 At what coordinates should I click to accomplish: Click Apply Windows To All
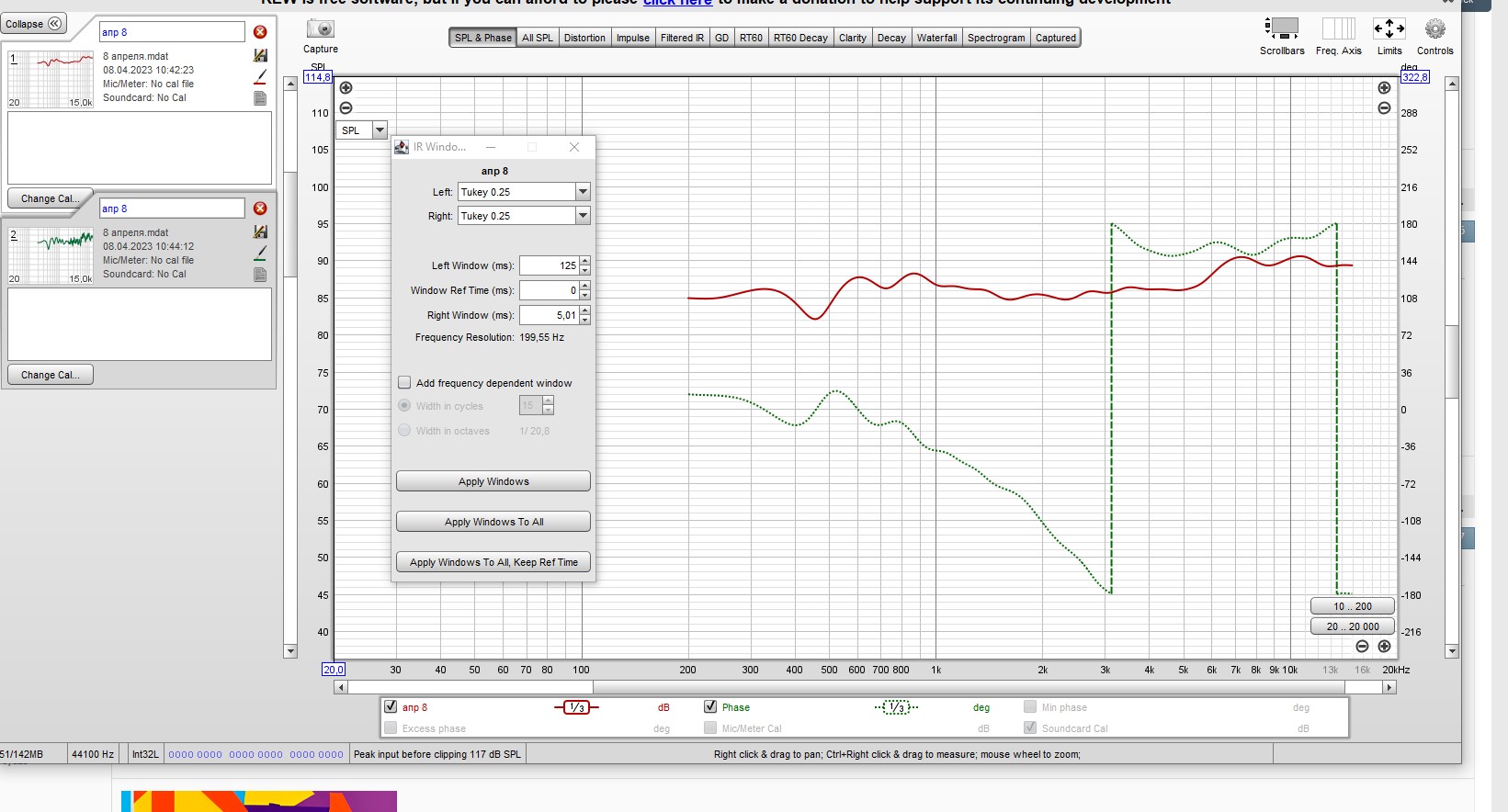[493, 522]
